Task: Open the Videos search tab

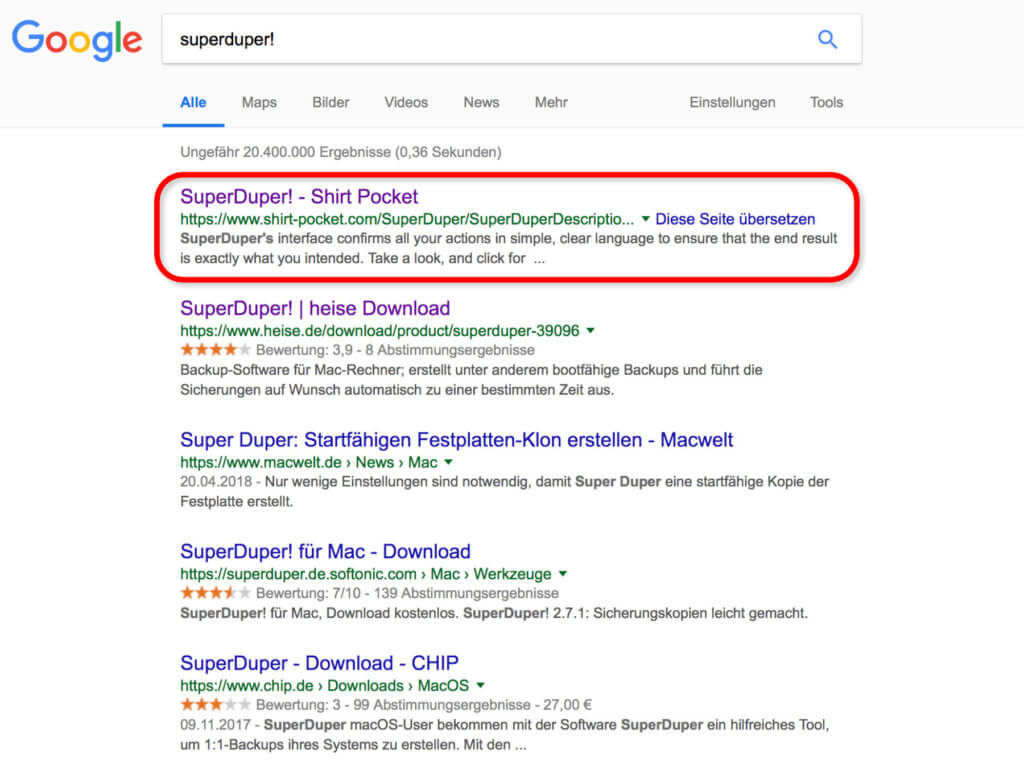Action: [x=406, y=102]
